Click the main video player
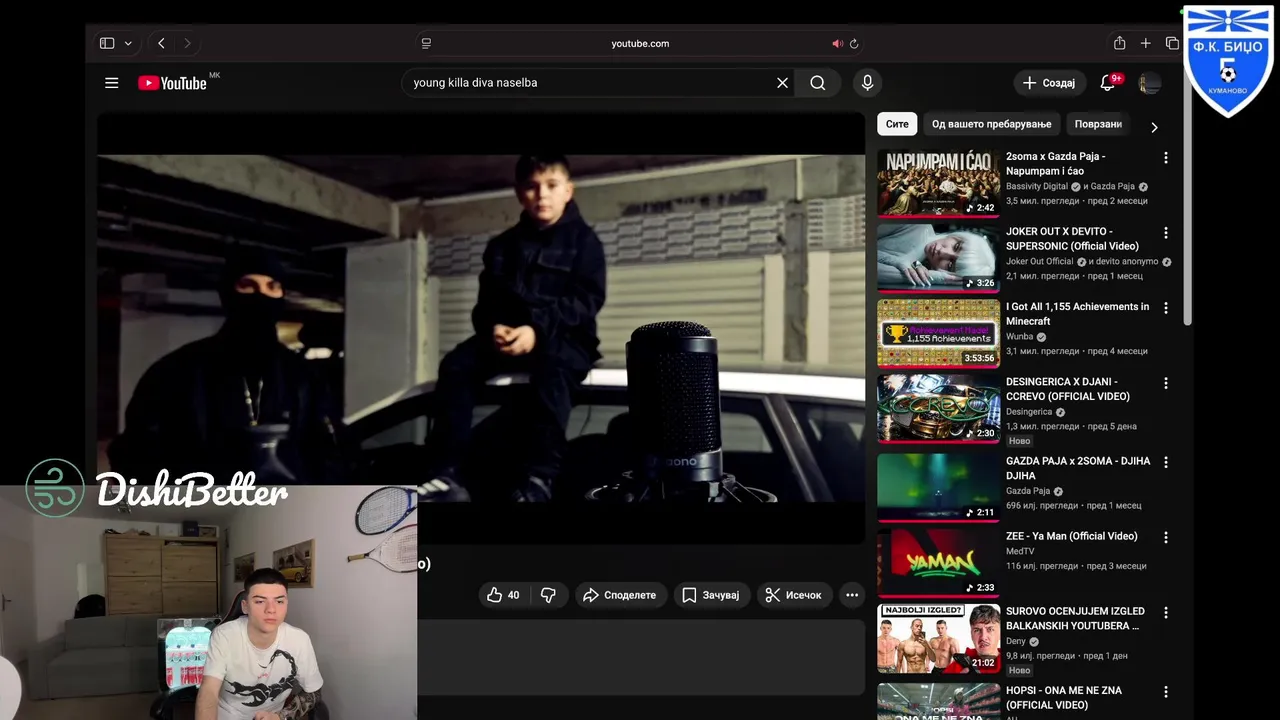 pyautogui.click(x=481, y=328)
